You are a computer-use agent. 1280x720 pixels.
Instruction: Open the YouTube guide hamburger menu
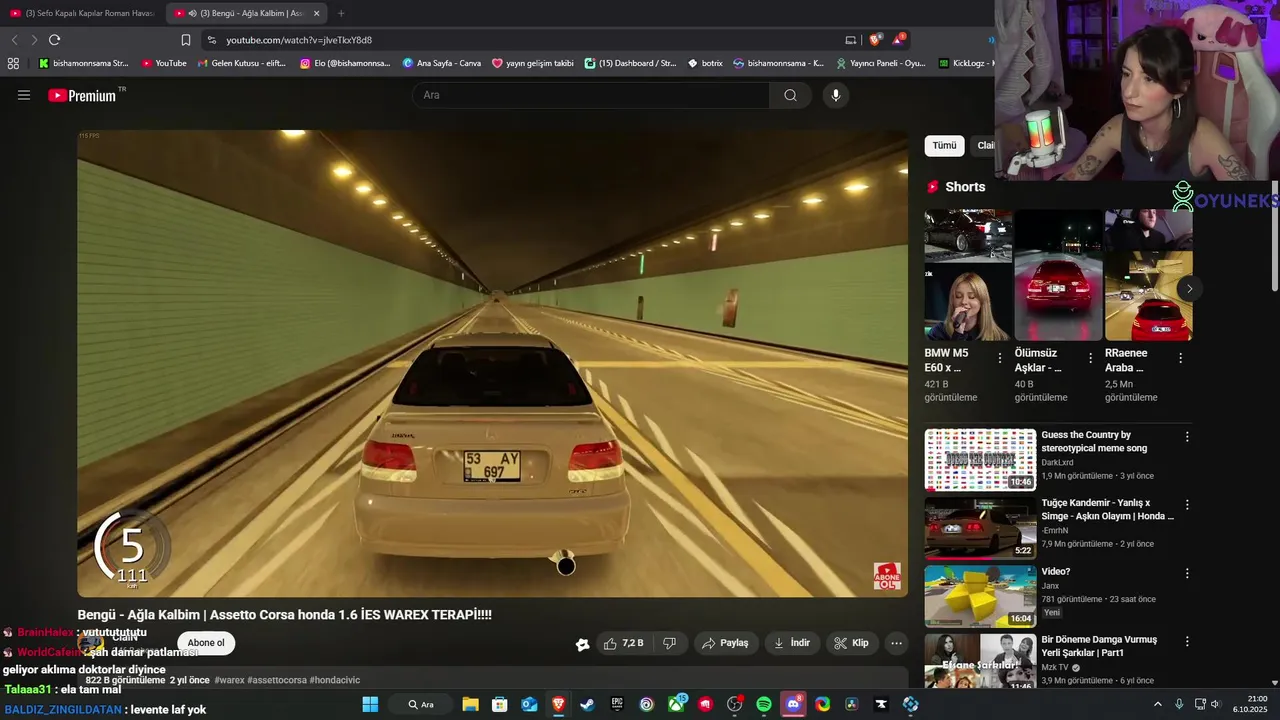[24, 95]
